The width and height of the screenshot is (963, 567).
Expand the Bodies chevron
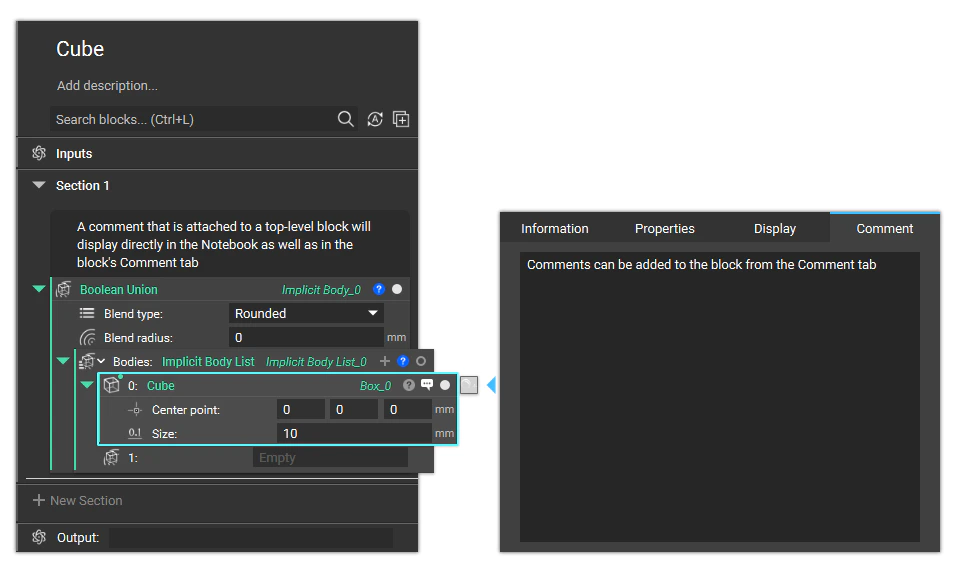point(101,361)
